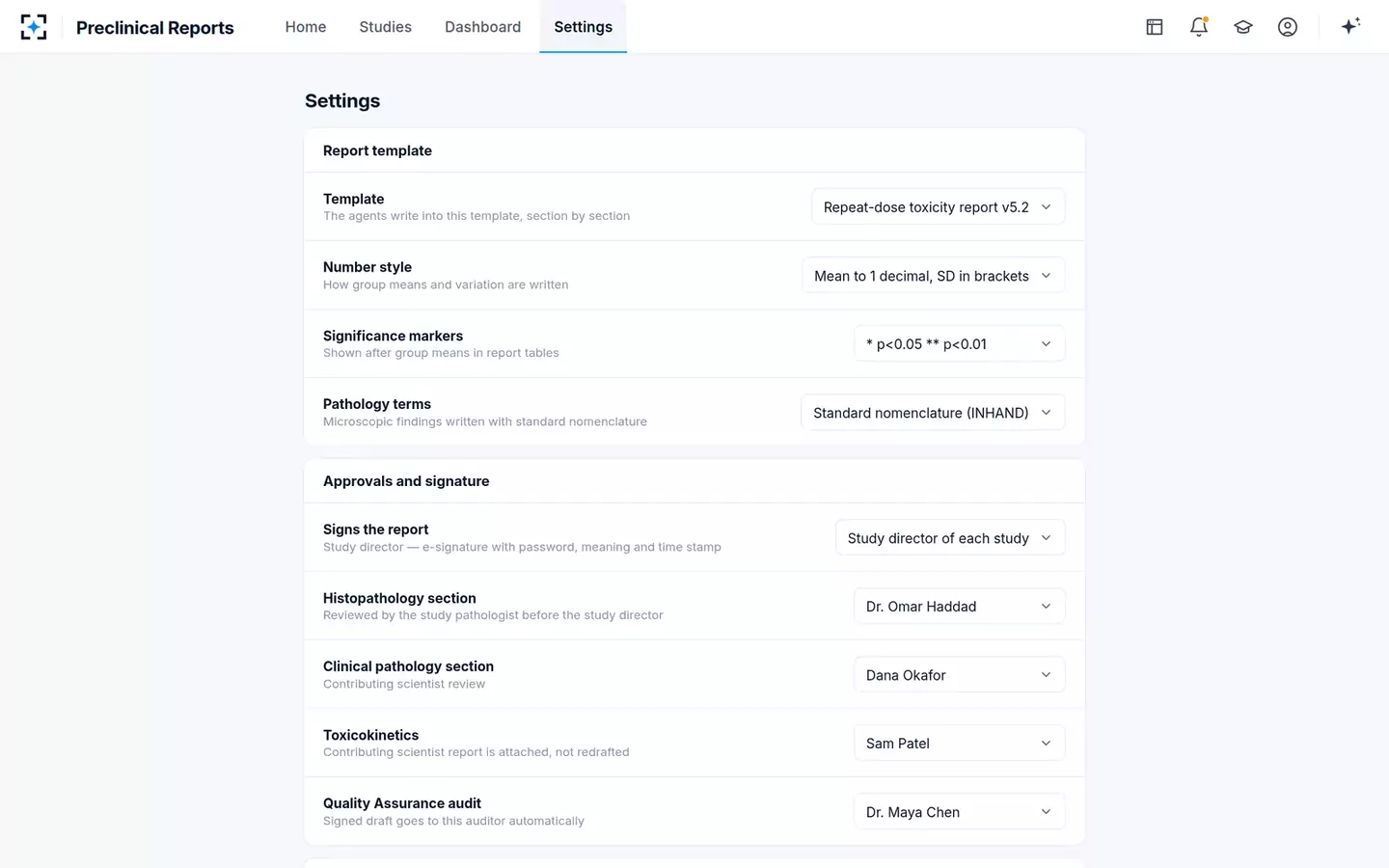Open the Template dropdown
Screen dimensions: 1389x868
[939, 207]
